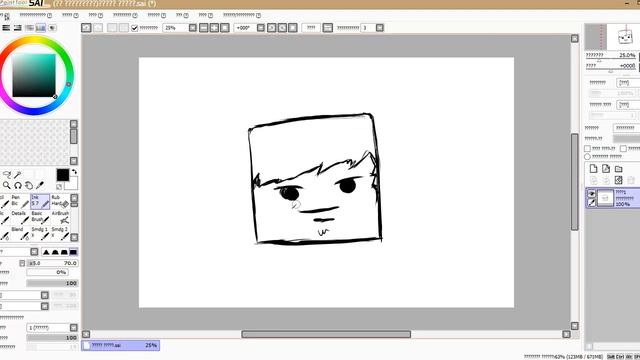Toggle the color mixer panel button
Viewport: 640px width, 360px height.
[29, 28]
